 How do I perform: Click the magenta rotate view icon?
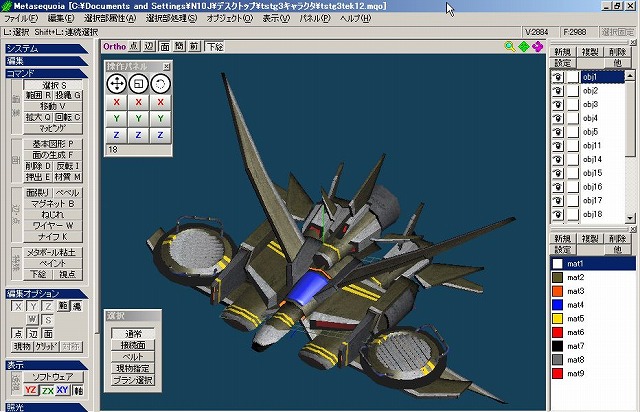coord(538,47)
